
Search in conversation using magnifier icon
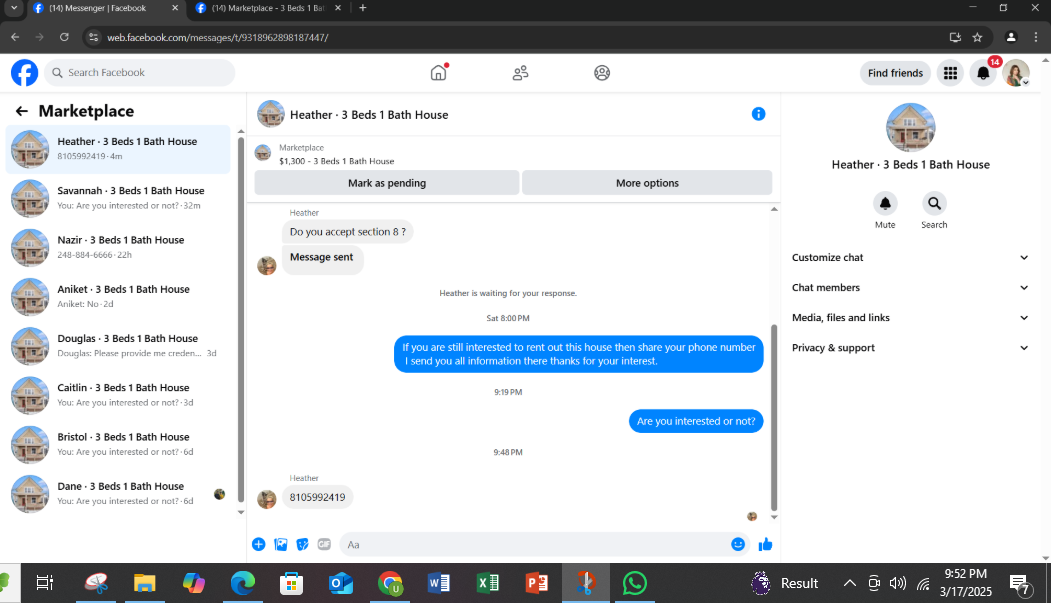click(934, 203)
